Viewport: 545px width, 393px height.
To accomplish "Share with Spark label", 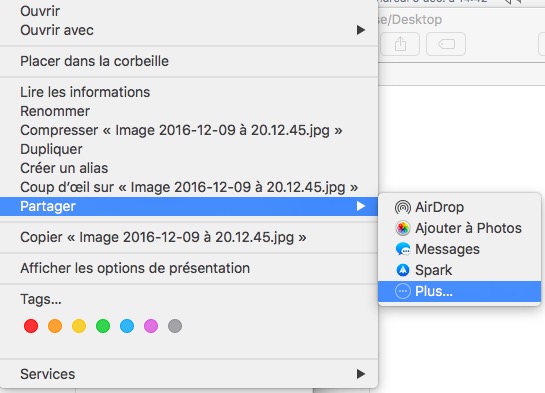I will (x=433, y=270).
